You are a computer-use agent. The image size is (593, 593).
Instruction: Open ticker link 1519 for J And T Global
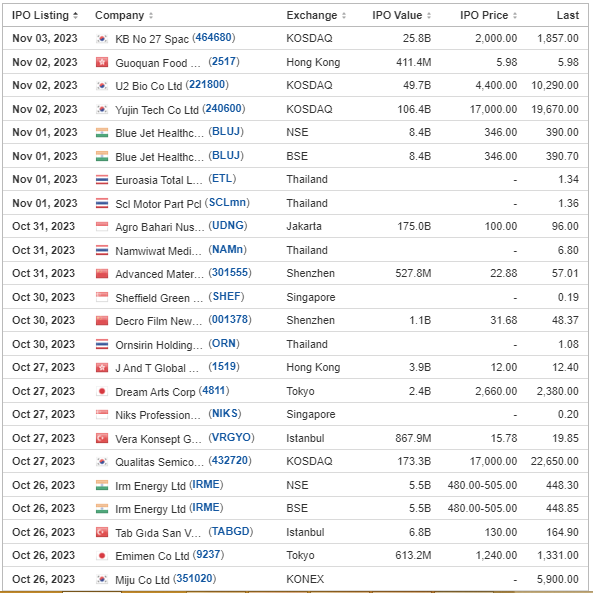click(224, 366)
